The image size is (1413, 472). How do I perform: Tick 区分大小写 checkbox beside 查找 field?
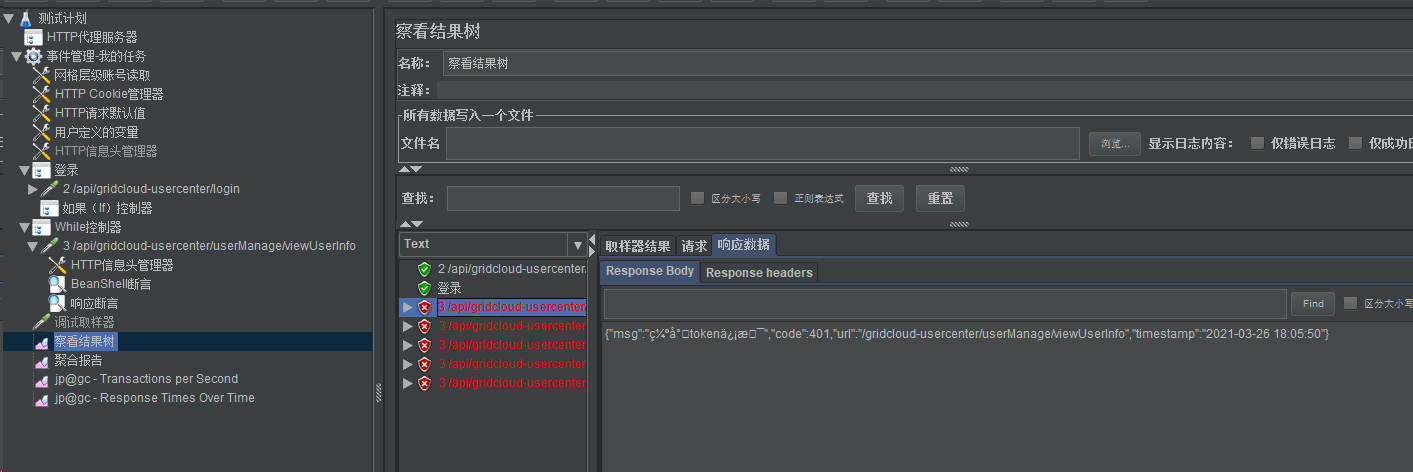pos(698,198)
